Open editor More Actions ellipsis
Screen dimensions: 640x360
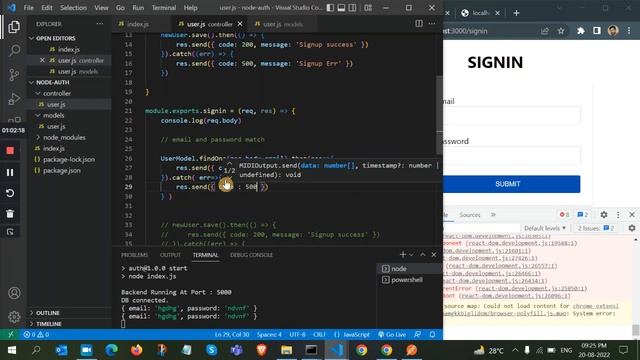(432, 24)
